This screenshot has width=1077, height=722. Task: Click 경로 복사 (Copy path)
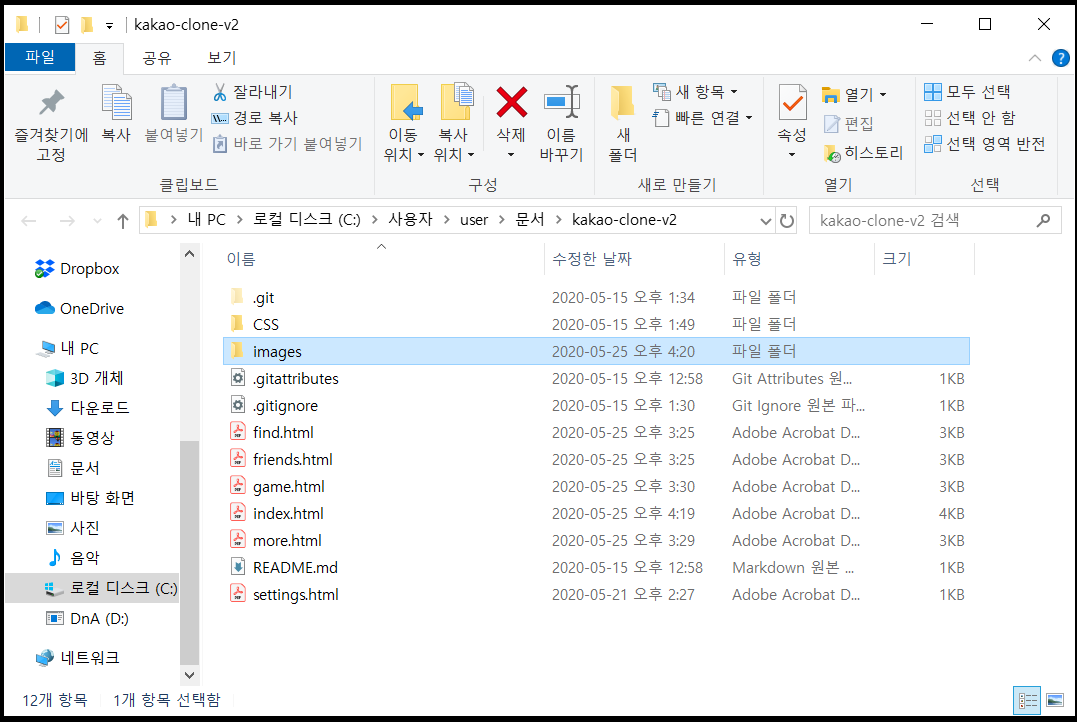tap(254, 117)
